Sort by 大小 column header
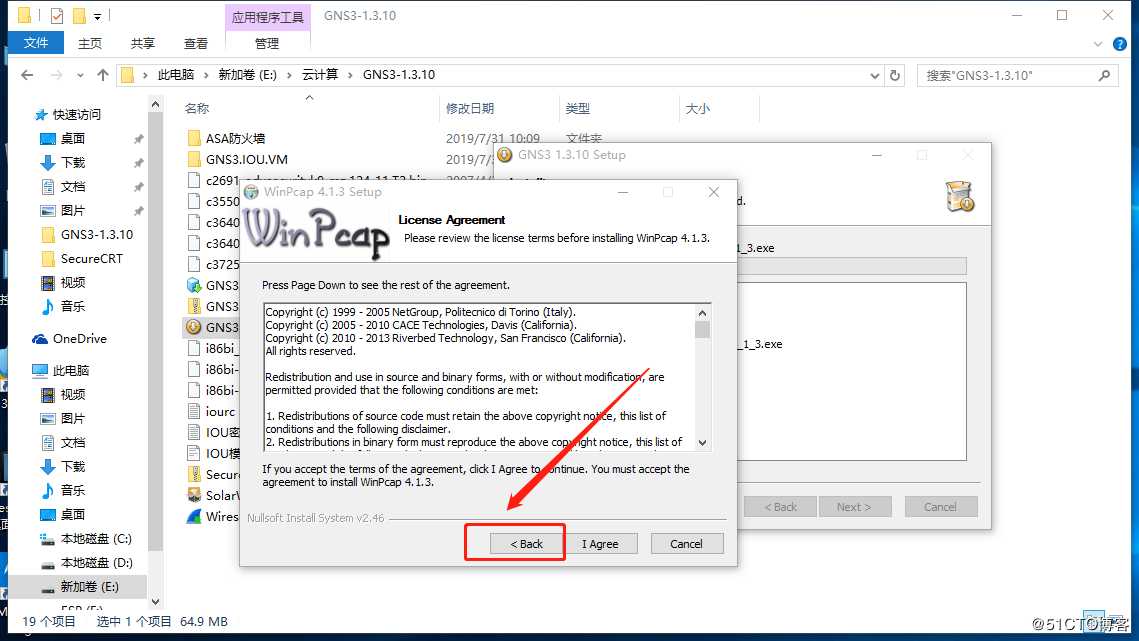1139x641 pixels. tap(697, 108)
